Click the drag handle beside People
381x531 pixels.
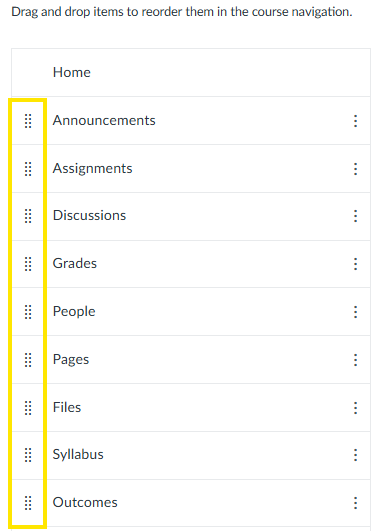pyautogui.click(x=28, y=312)
